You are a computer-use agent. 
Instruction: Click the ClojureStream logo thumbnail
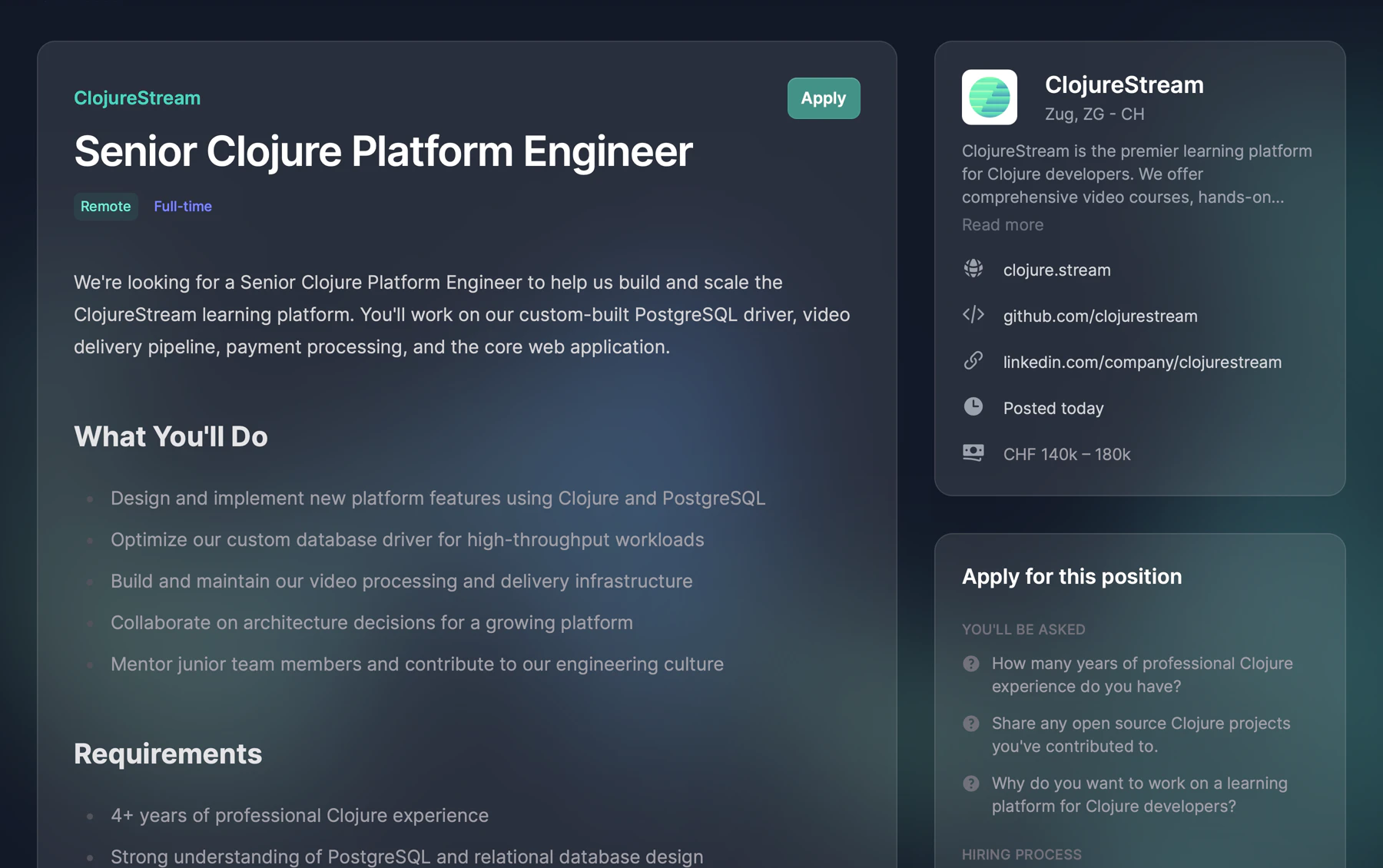(x=990, y=98)
